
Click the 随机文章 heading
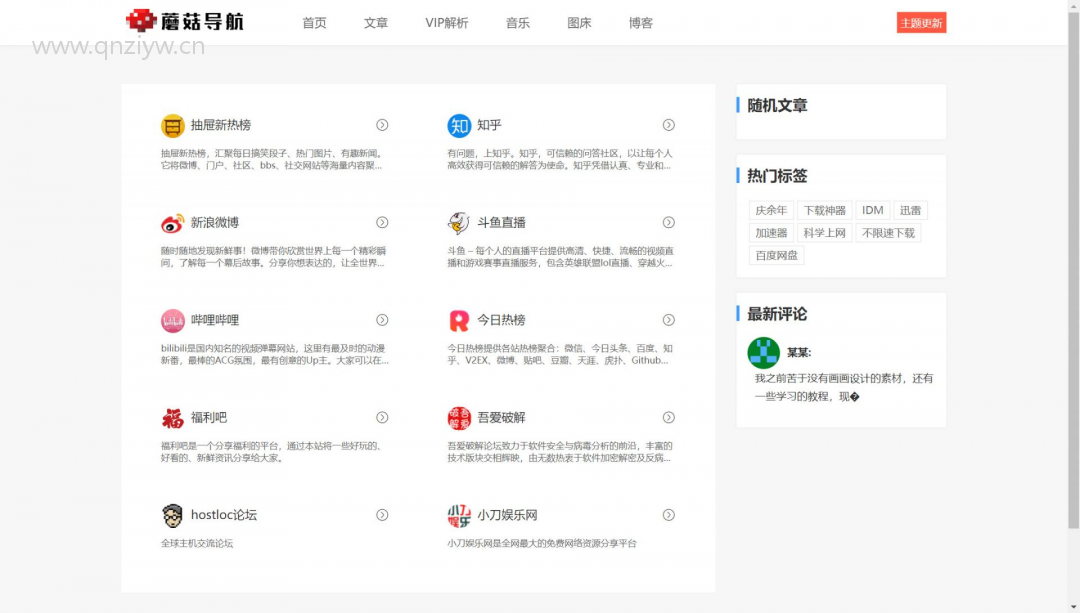777,105
